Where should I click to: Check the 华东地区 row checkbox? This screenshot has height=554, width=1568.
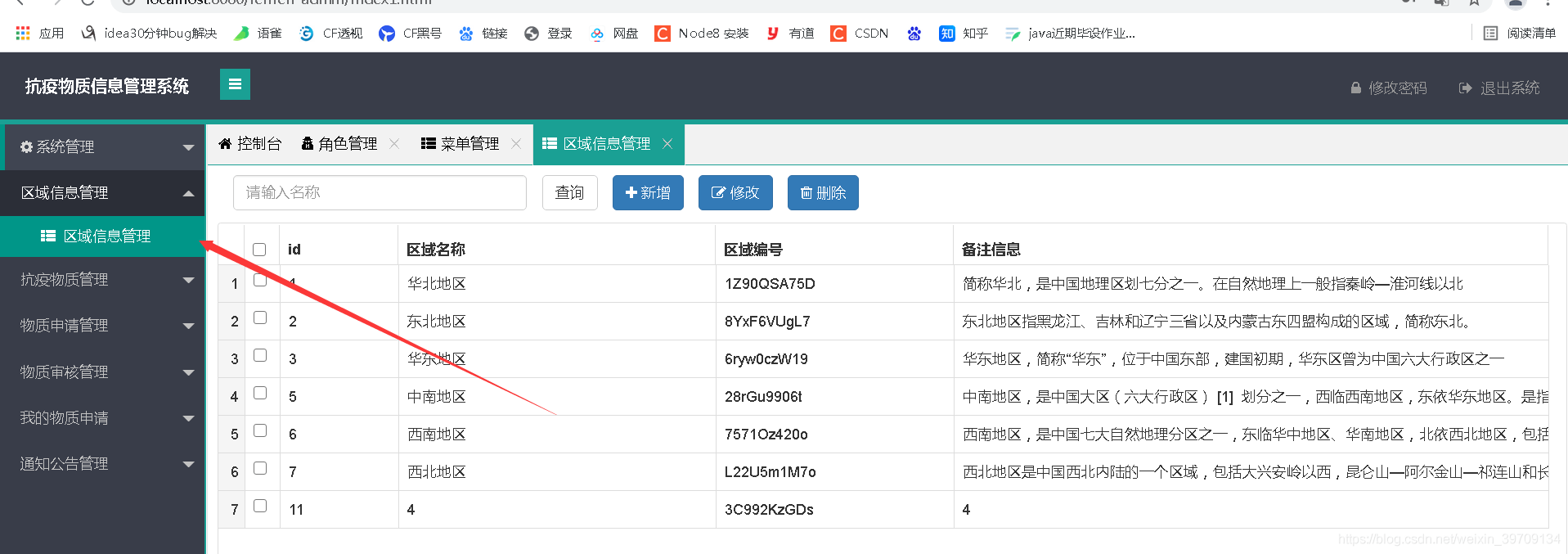coord(260,355)
